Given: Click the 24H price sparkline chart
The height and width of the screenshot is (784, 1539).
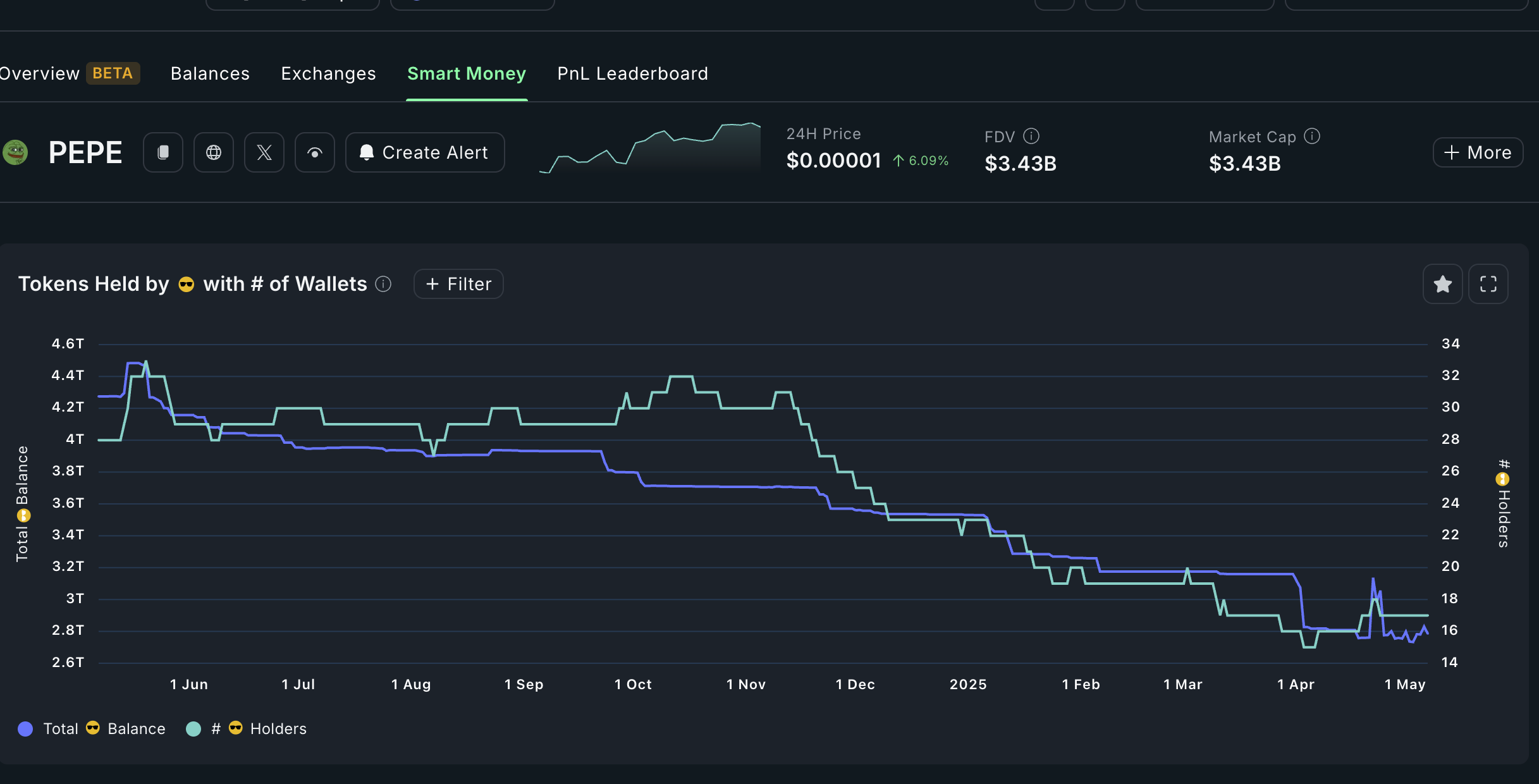Looking at the screenshot, I should point(650,149).
